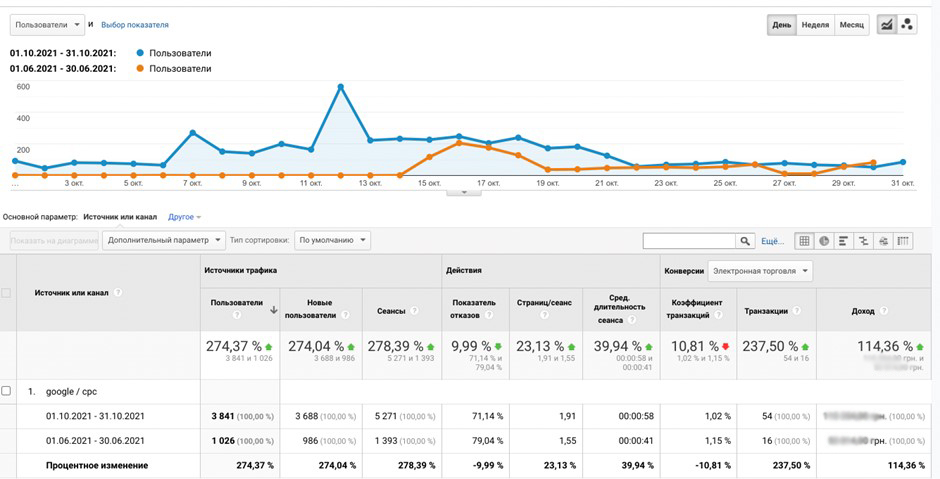Switch to line chart view icon
The width and height of the screenshot is (940, 479).
[x=887, y=25]
